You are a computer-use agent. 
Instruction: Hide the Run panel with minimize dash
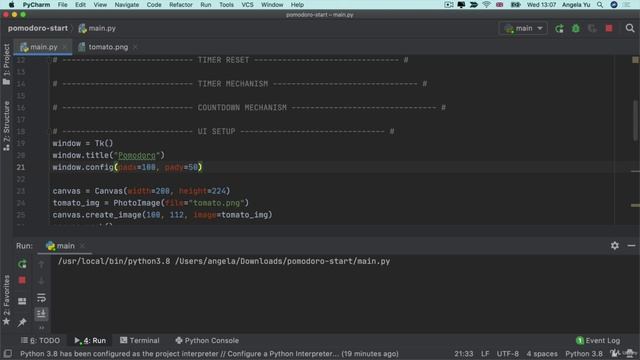[631, 246]
